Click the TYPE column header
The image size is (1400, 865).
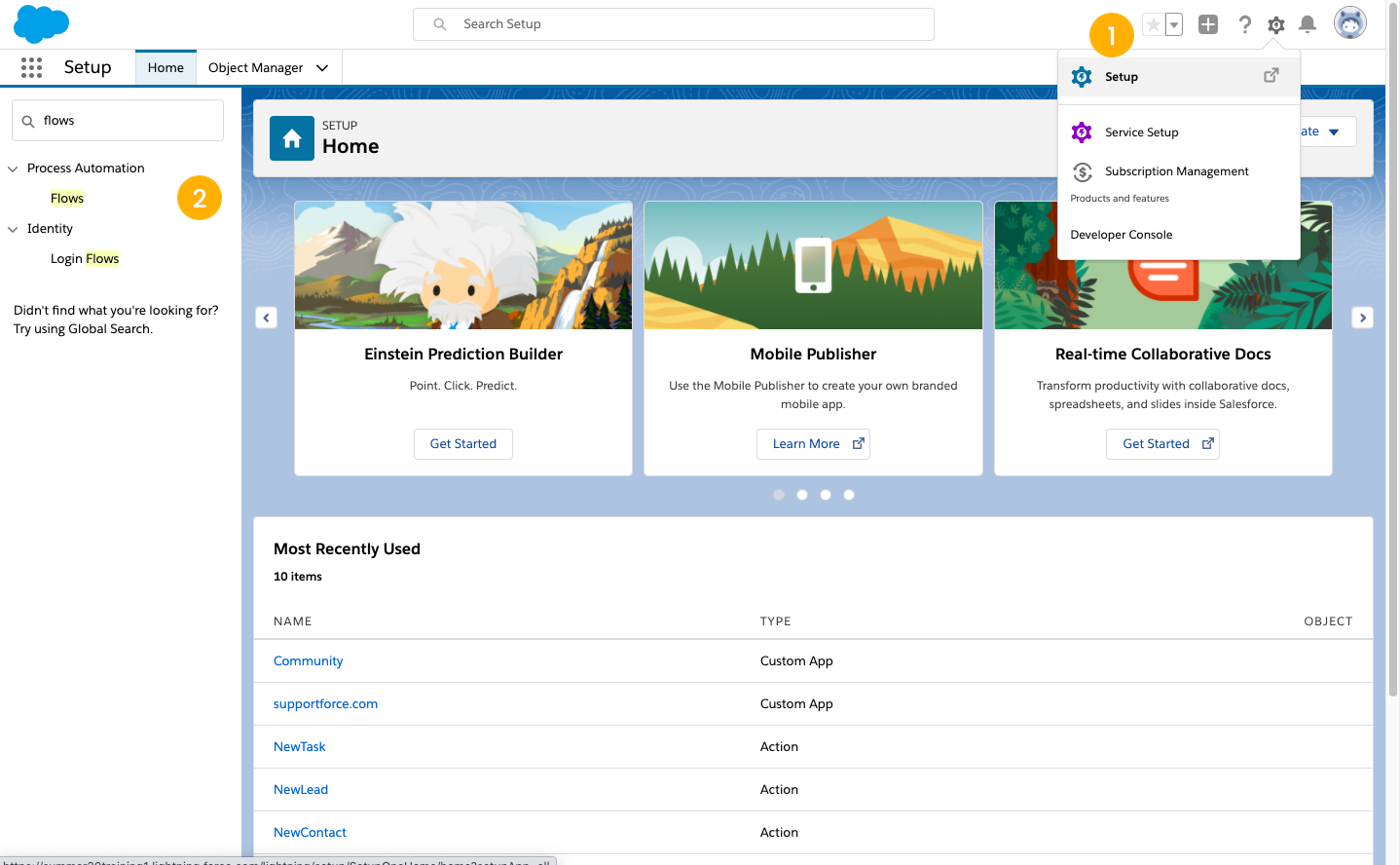pyautogui.click(x=776, y=621)
